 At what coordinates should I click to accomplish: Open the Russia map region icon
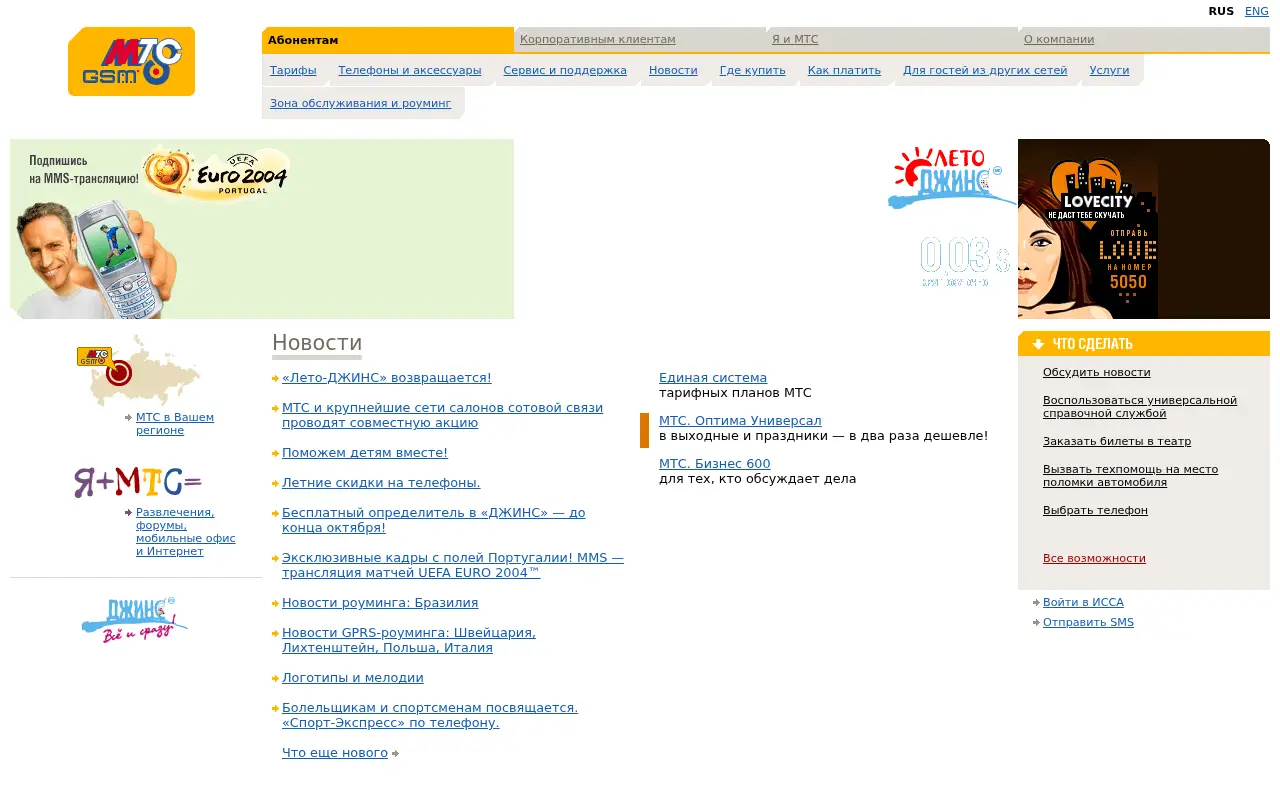(138, 370)
